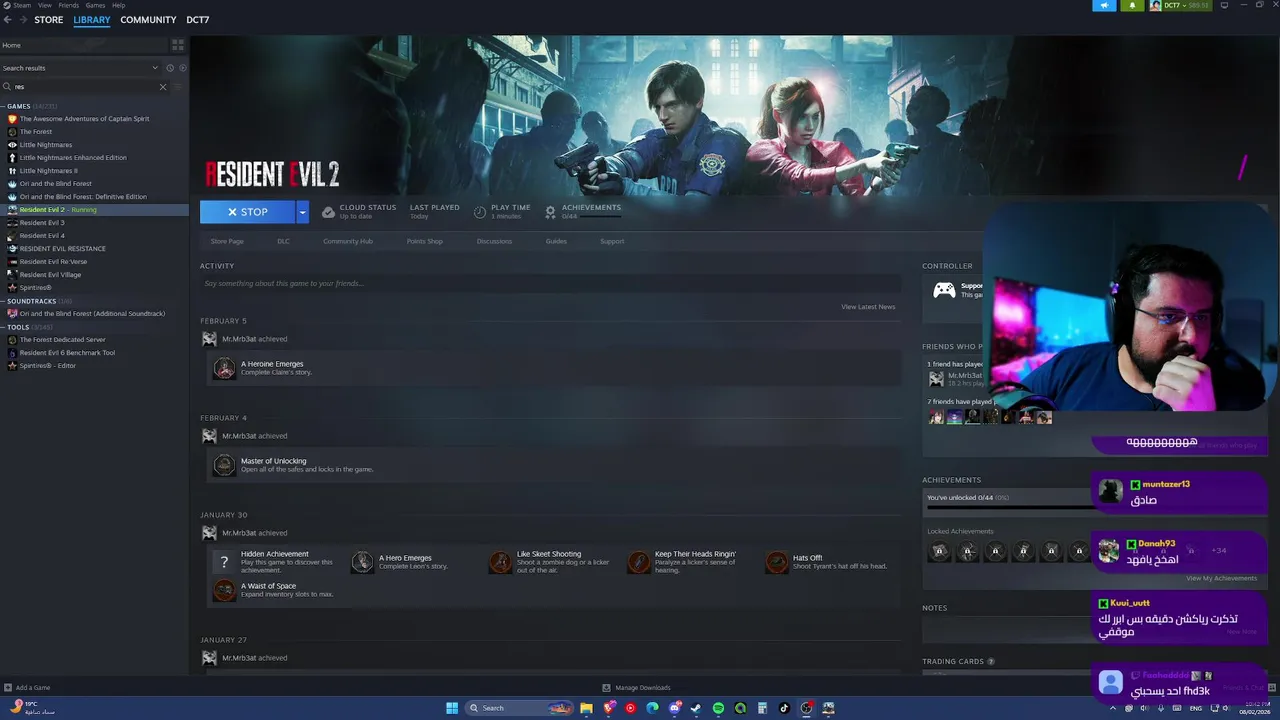The width and height of the screenshot is (1280, 720).
Task: Open File Explorer from taskbar
Action: [x=586, y=708]
